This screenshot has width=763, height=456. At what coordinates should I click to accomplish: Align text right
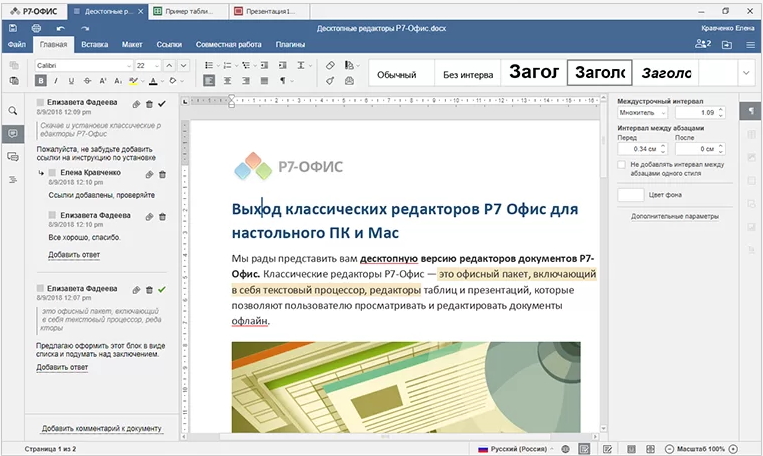tap(246, 80)
